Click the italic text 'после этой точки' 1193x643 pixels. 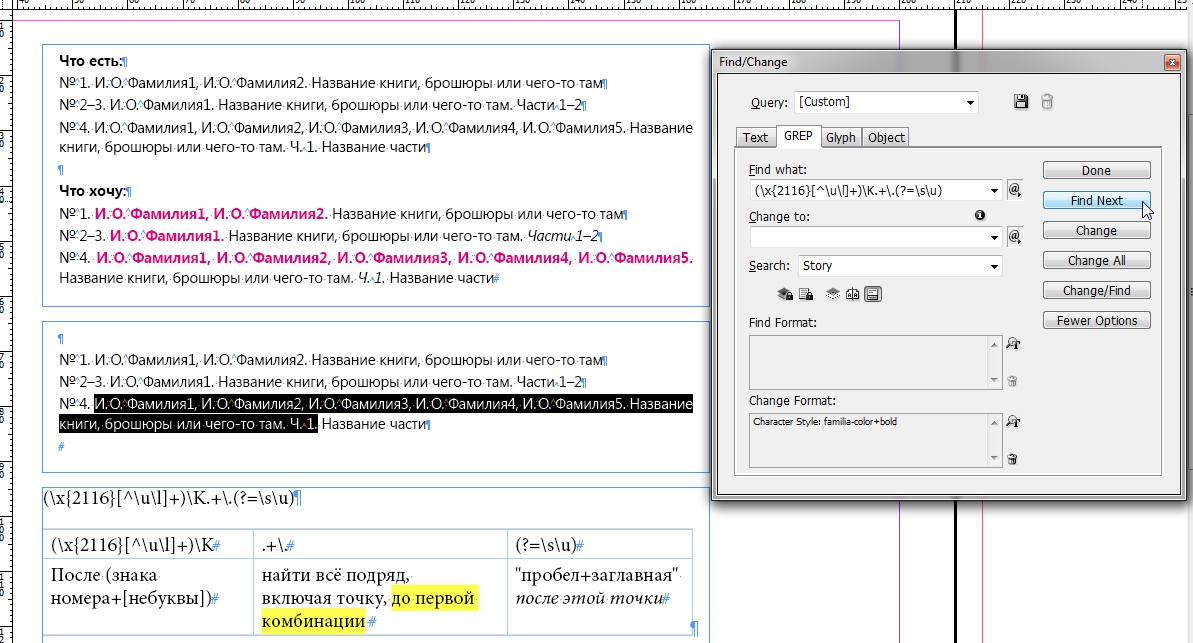[x=589, y=598]
